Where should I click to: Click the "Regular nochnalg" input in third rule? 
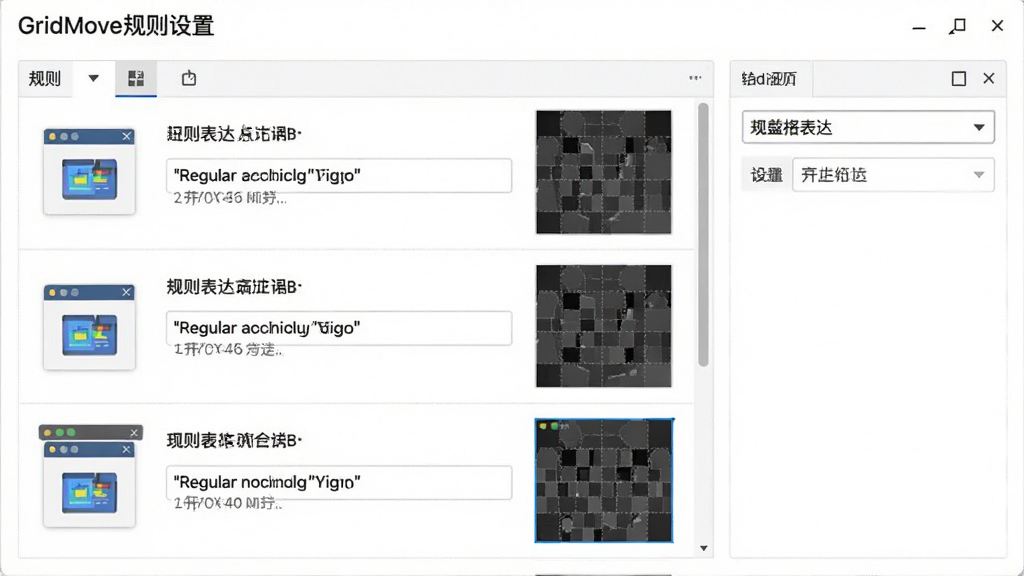coord(339,483)
